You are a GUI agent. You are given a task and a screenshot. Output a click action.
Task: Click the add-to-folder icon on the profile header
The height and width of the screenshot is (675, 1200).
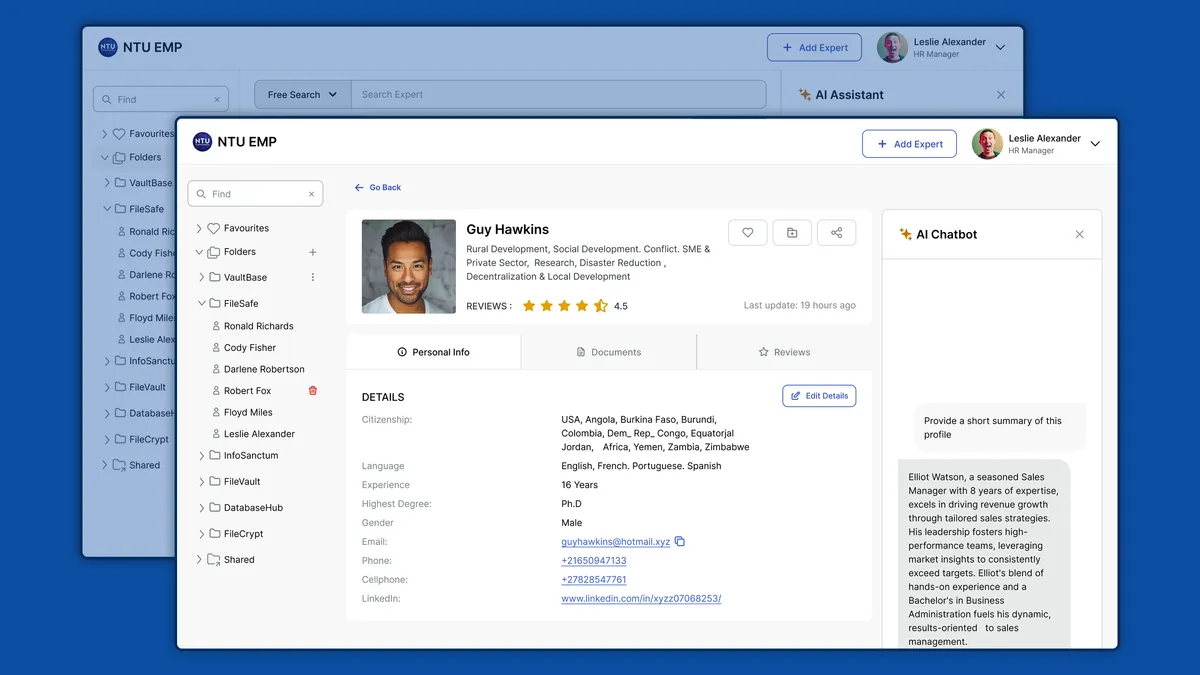point(792,233)
